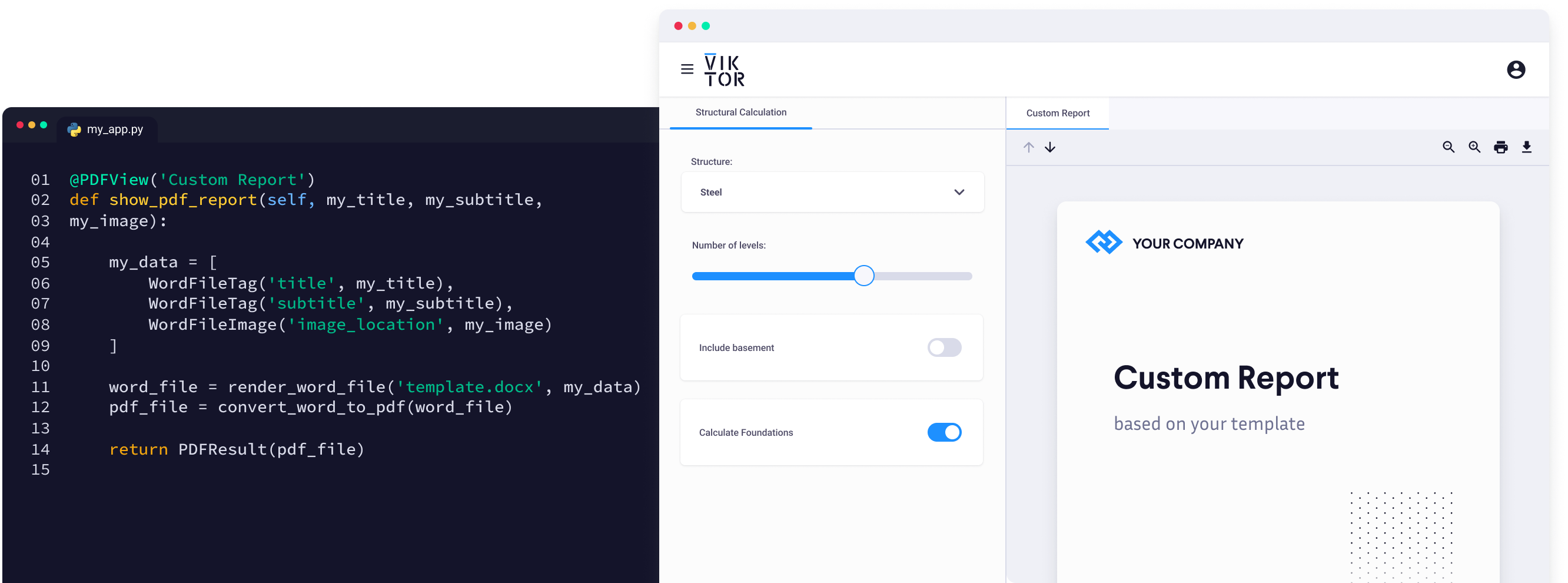The height and width of the screenshot is (583, 1568).
Task: Print the Custom Report PDF
Action: tap(1500, 147)
